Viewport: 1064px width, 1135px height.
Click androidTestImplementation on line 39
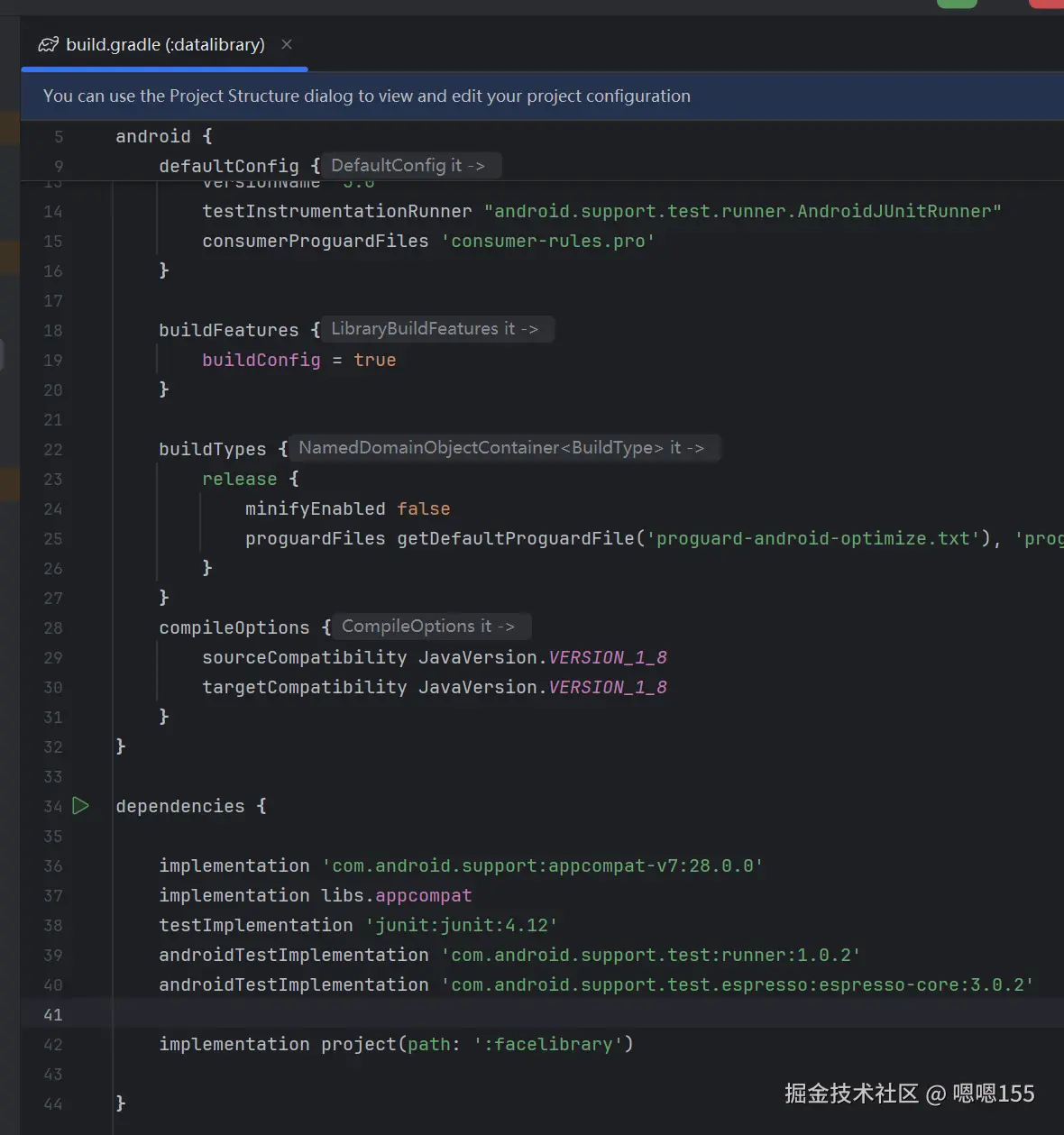coord(294,955)
